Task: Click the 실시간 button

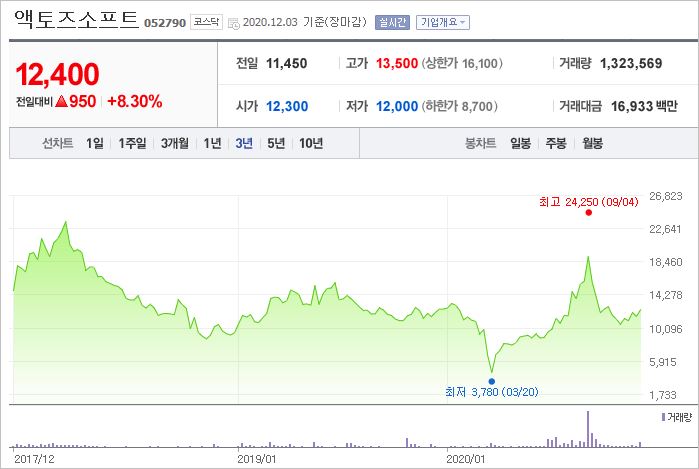Action: point(392,22)
